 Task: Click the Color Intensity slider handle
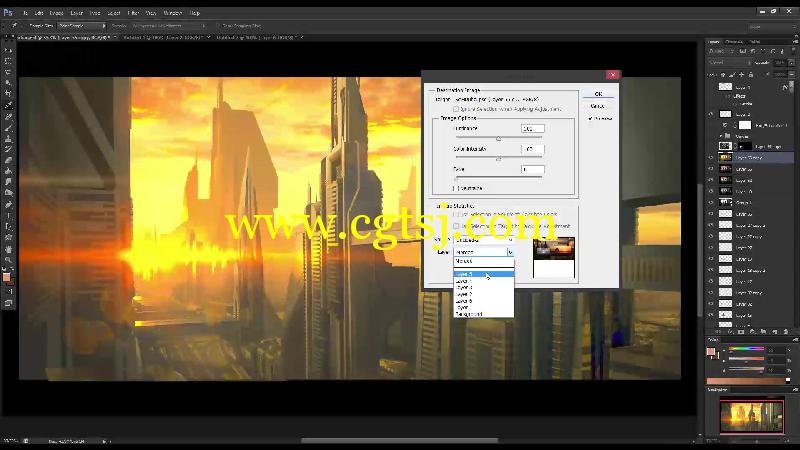coord(498,159)
